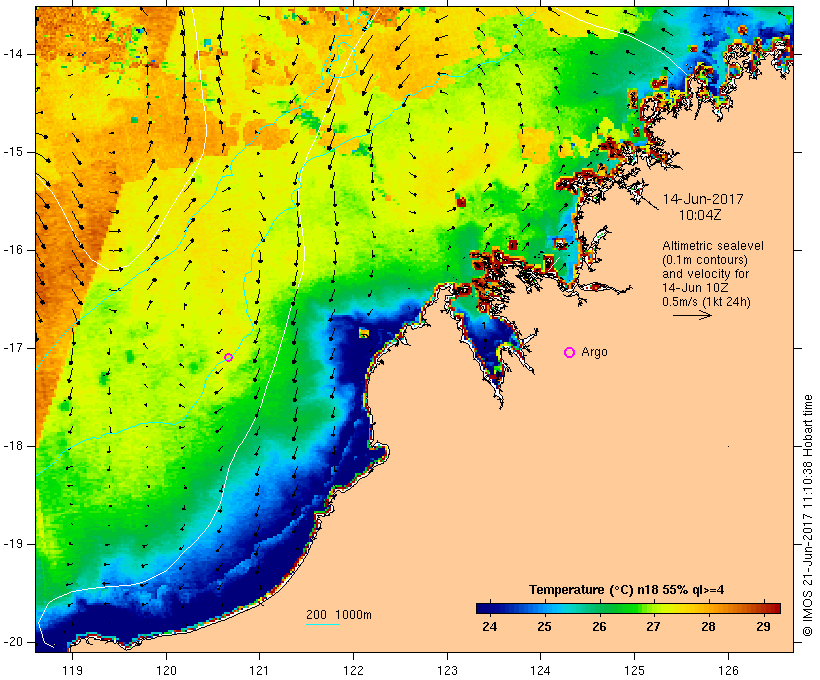The image size is (820, 680).
Task: Click the '0.5m/s (1kt 24h)' text
Action: point(706,302)
